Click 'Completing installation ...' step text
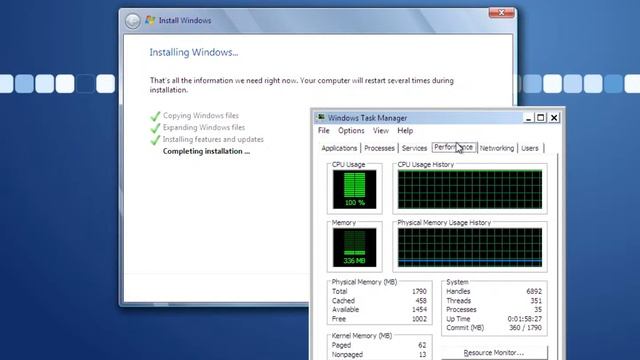The image size is (640, 360). 207,151
